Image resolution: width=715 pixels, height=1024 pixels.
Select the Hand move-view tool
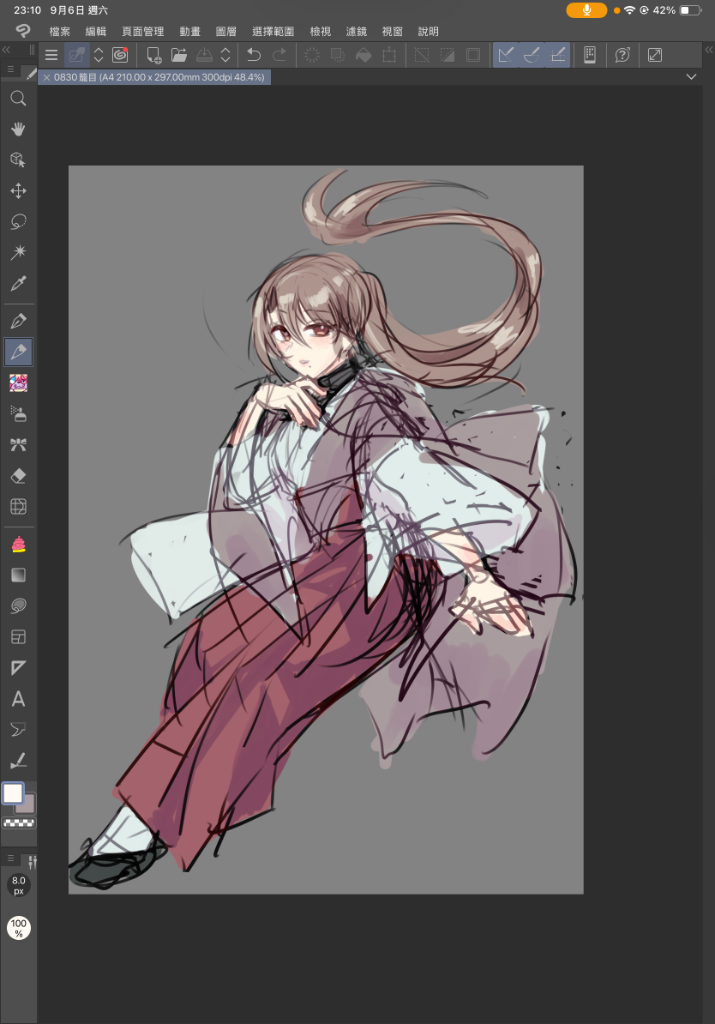coord(18,129)
